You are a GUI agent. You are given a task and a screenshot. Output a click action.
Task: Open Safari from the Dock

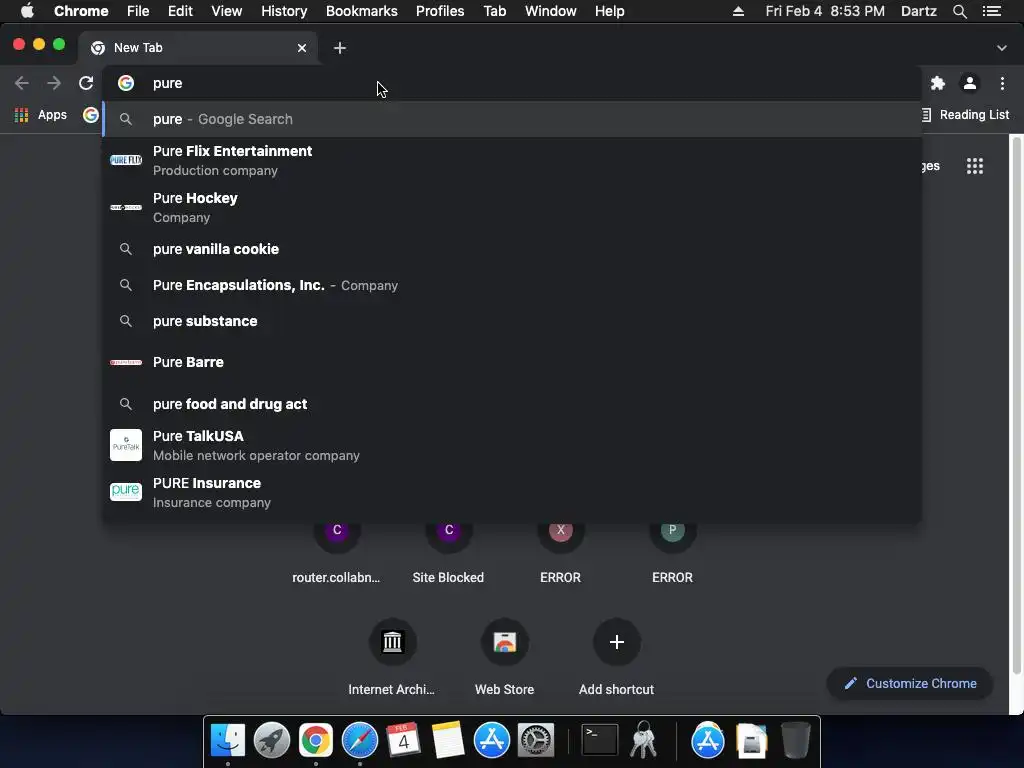coord(360,740)
